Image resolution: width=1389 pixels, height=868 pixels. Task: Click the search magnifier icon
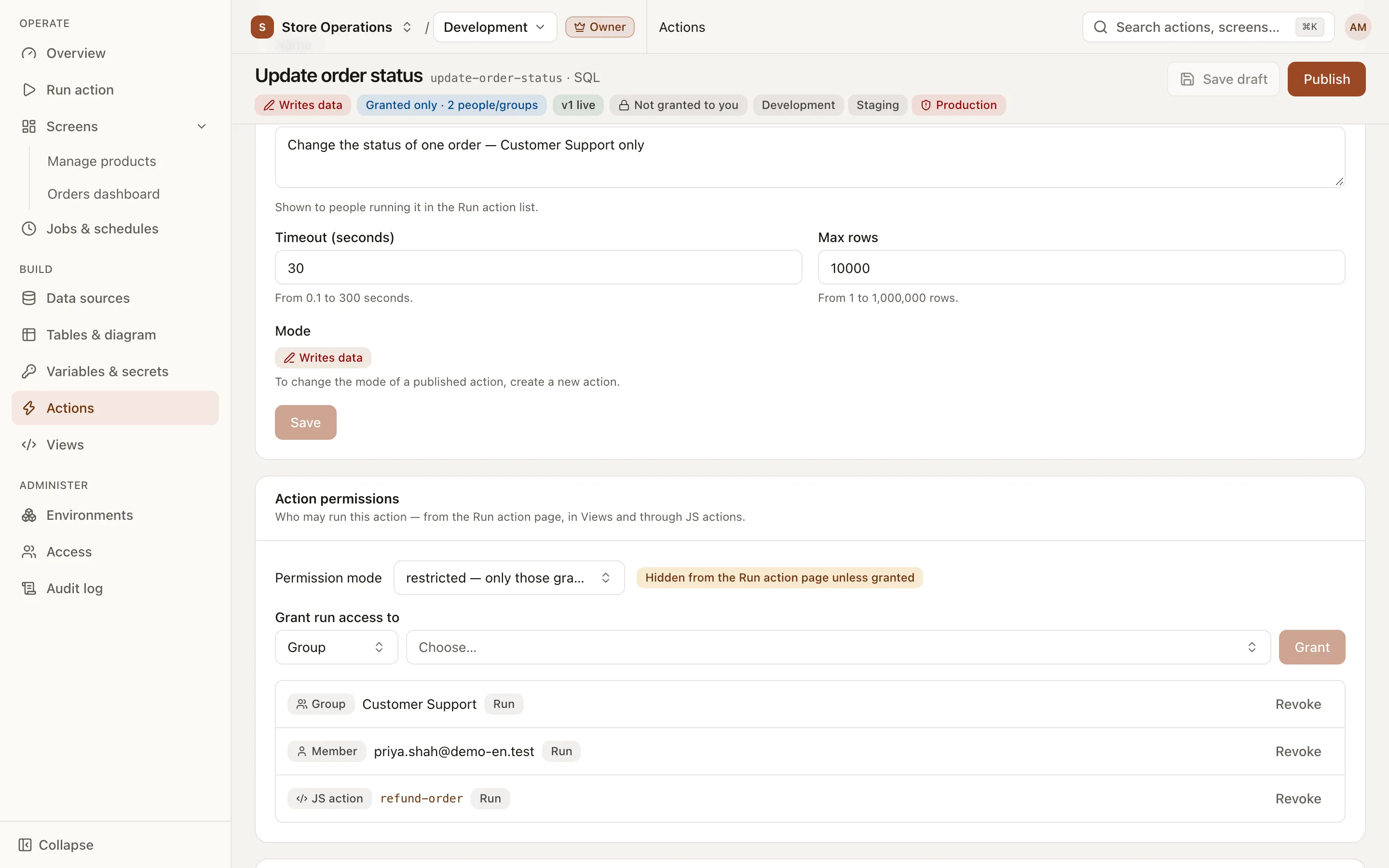pos(1100,27)
